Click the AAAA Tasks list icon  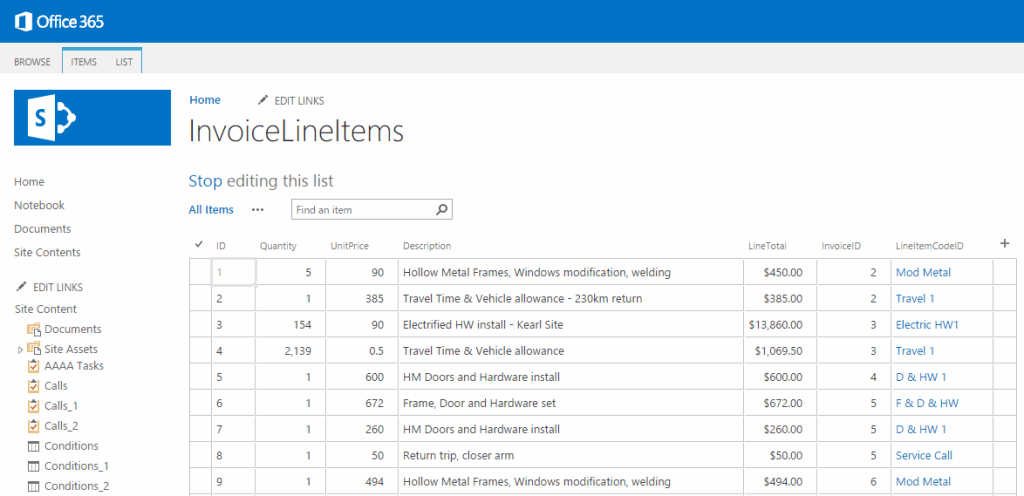tap(34, 366)
